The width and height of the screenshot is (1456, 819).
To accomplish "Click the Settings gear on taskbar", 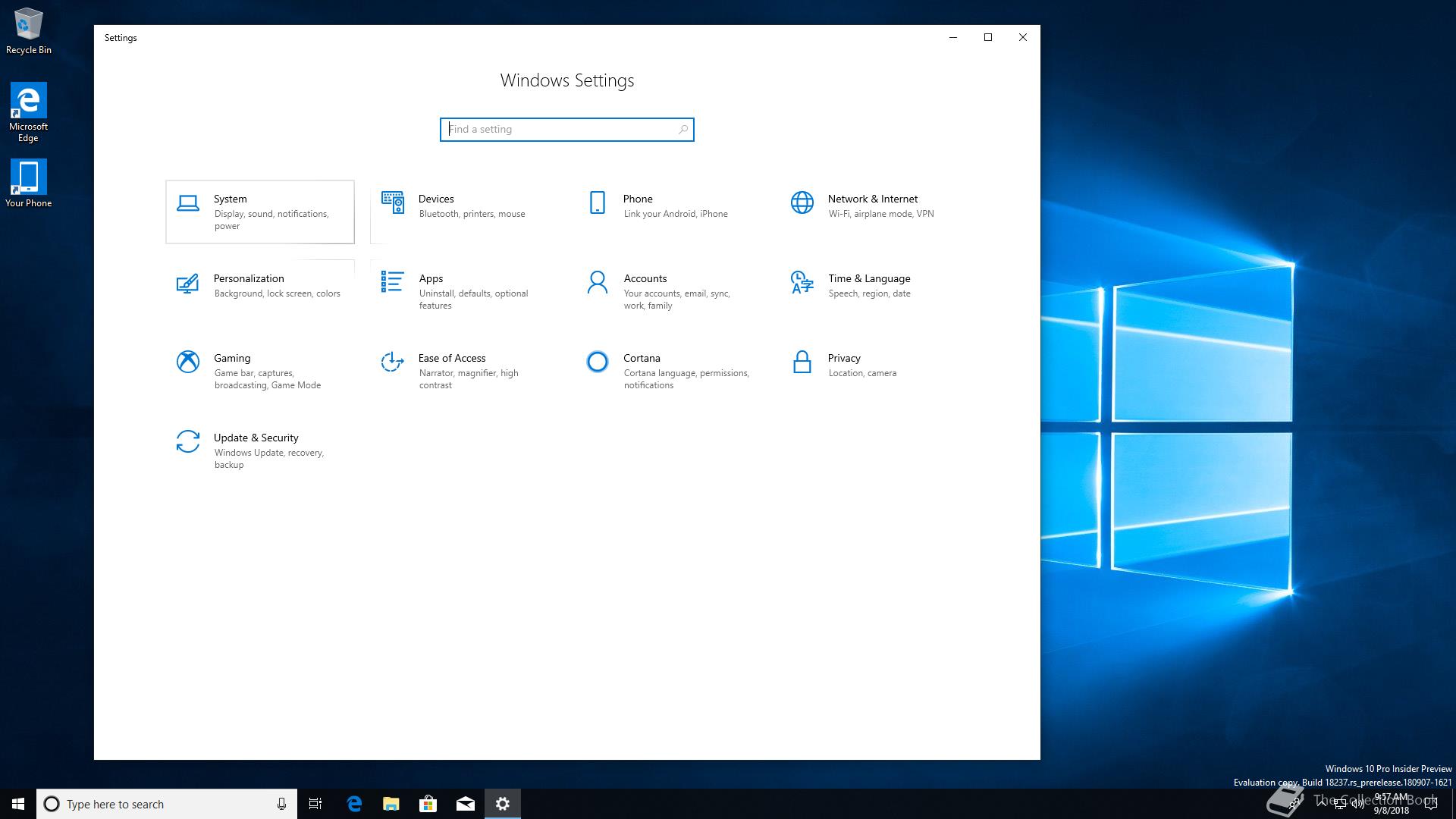I will coord(503,804).
